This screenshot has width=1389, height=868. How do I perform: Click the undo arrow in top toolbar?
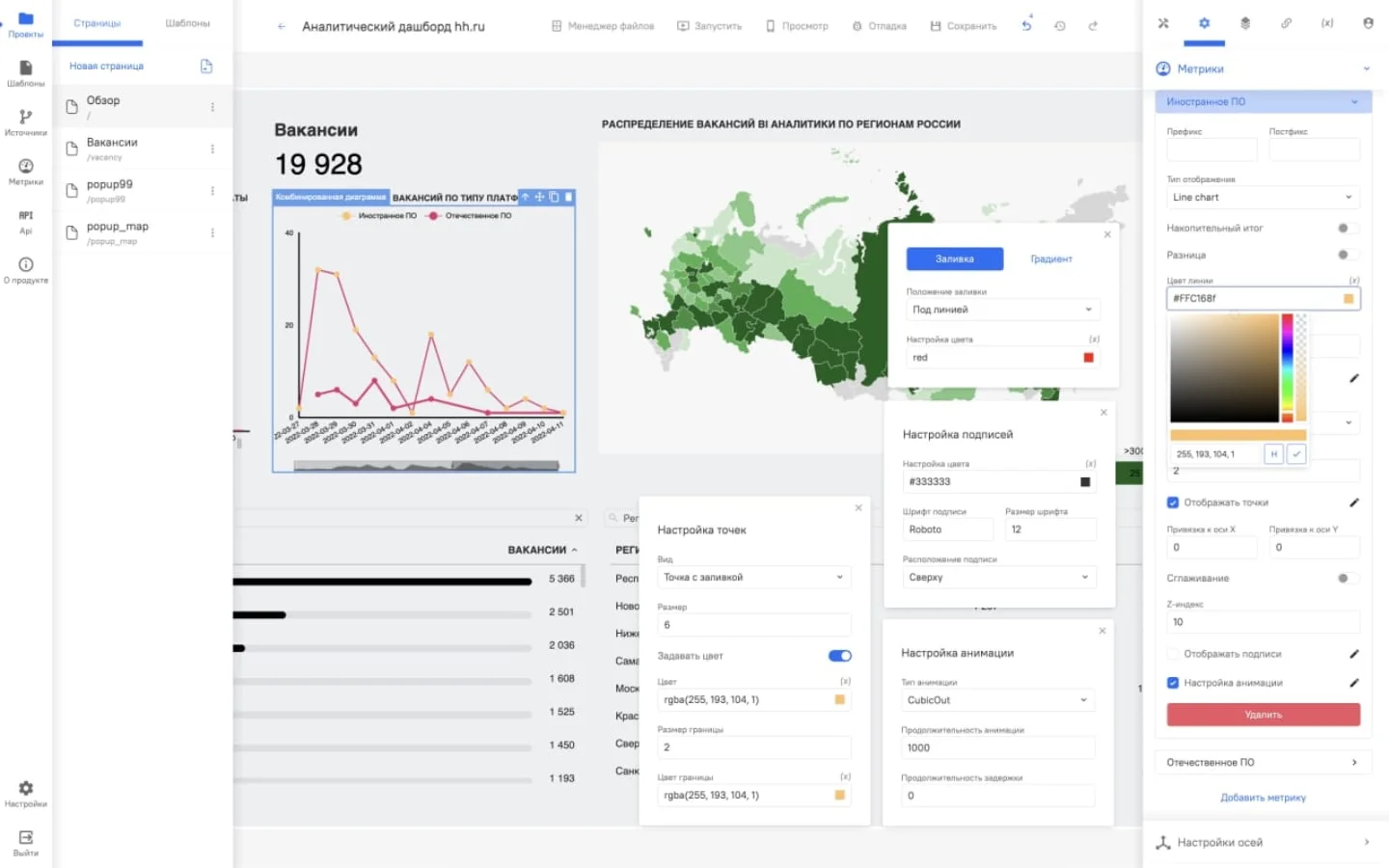coord(1026,26)
